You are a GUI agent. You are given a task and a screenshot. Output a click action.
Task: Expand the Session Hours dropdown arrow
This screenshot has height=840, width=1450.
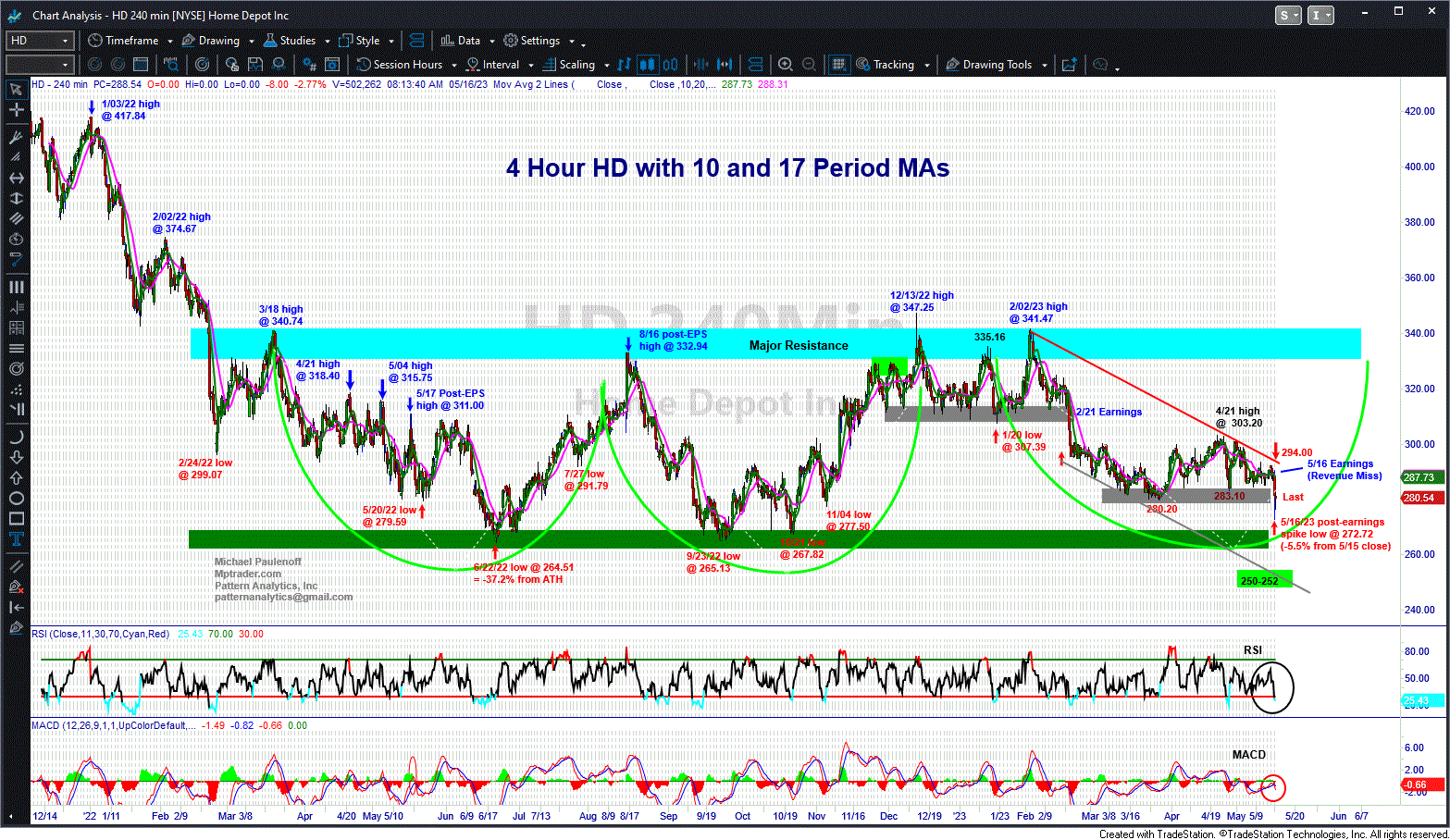click(453, 66)
